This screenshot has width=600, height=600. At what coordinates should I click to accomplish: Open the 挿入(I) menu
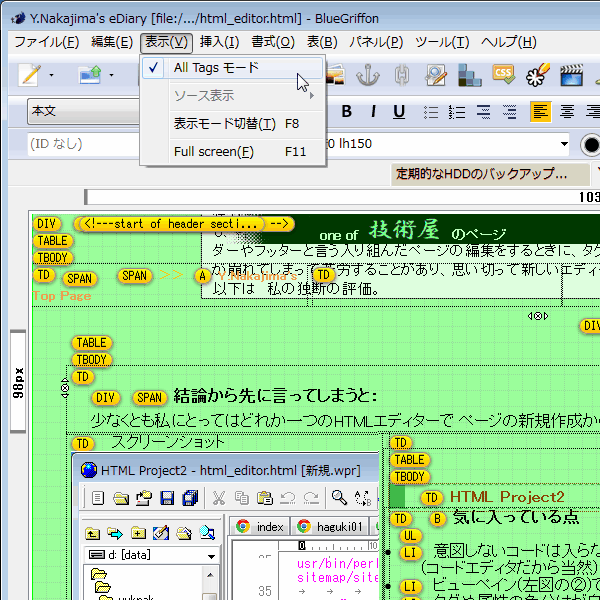tap(219, 41)
